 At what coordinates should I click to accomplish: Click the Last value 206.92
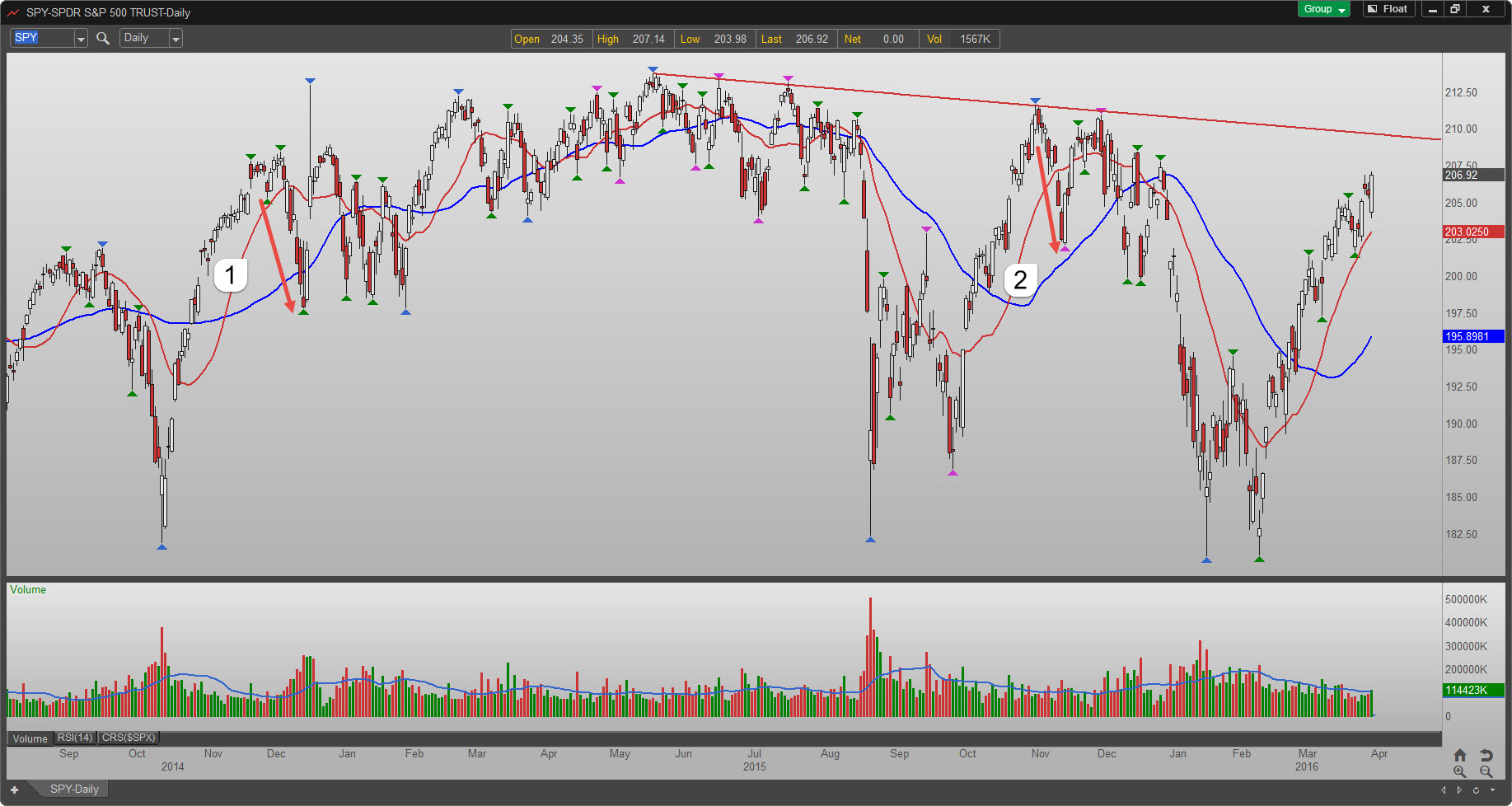pyautogui.click(x=812, y=39)
